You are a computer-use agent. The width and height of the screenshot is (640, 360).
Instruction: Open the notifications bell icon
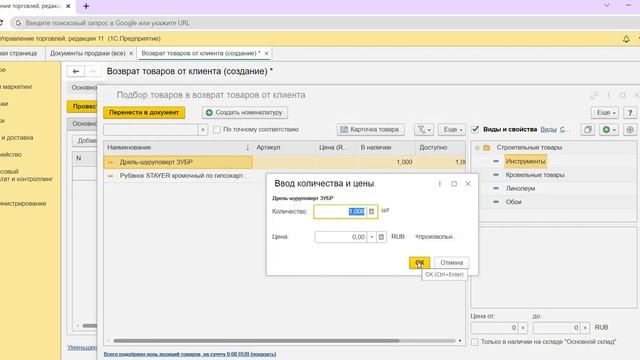point(626,39)
